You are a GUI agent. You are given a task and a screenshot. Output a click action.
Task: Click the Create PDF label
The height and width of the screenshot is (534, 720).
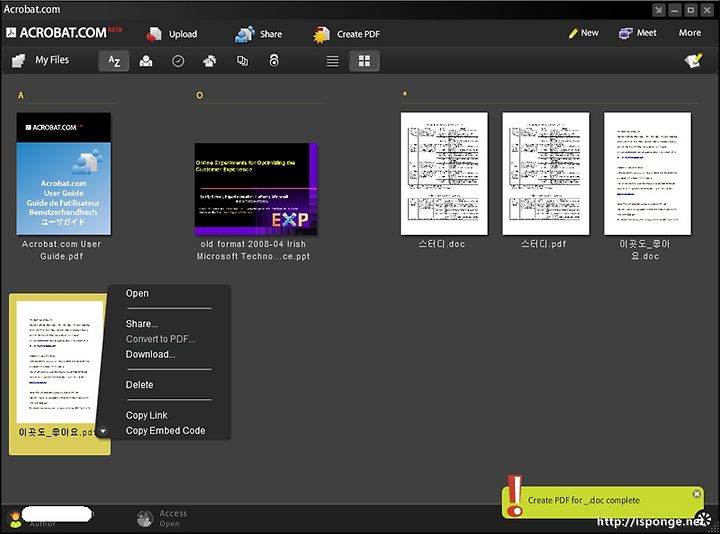click(358, 34)
